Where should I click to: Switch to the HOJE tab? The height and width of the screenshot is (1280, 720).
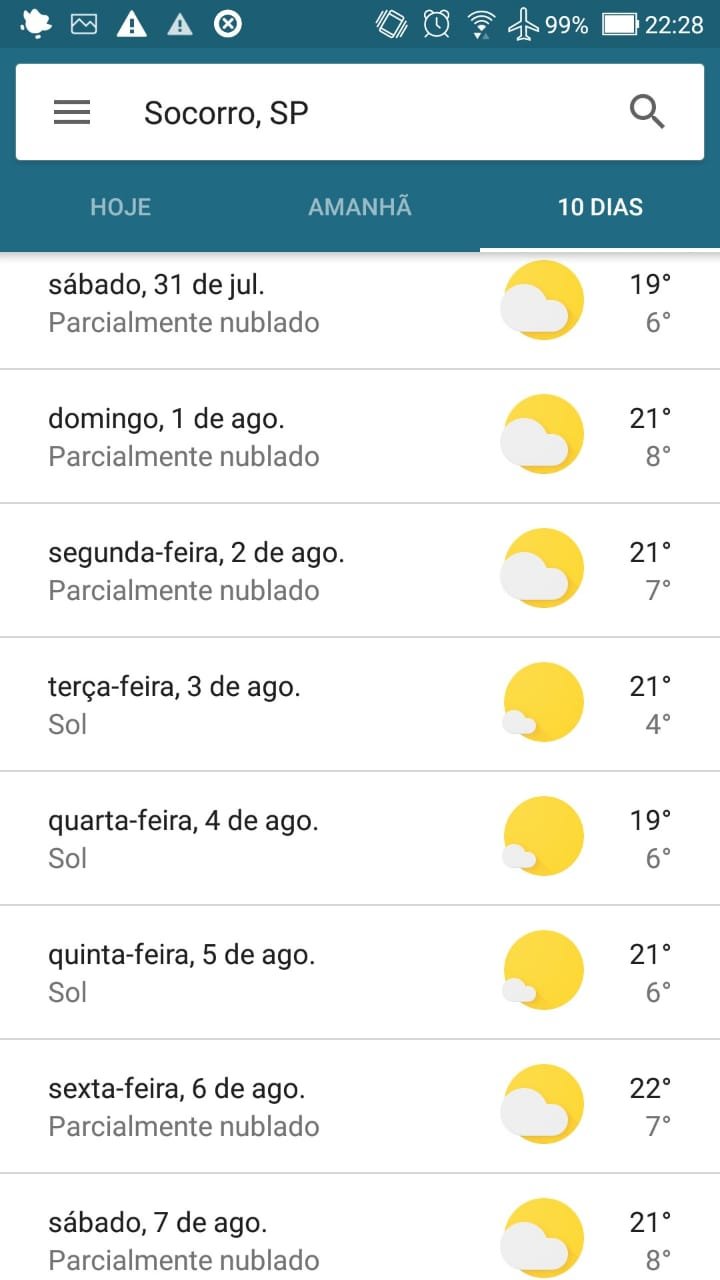point(120,207)
